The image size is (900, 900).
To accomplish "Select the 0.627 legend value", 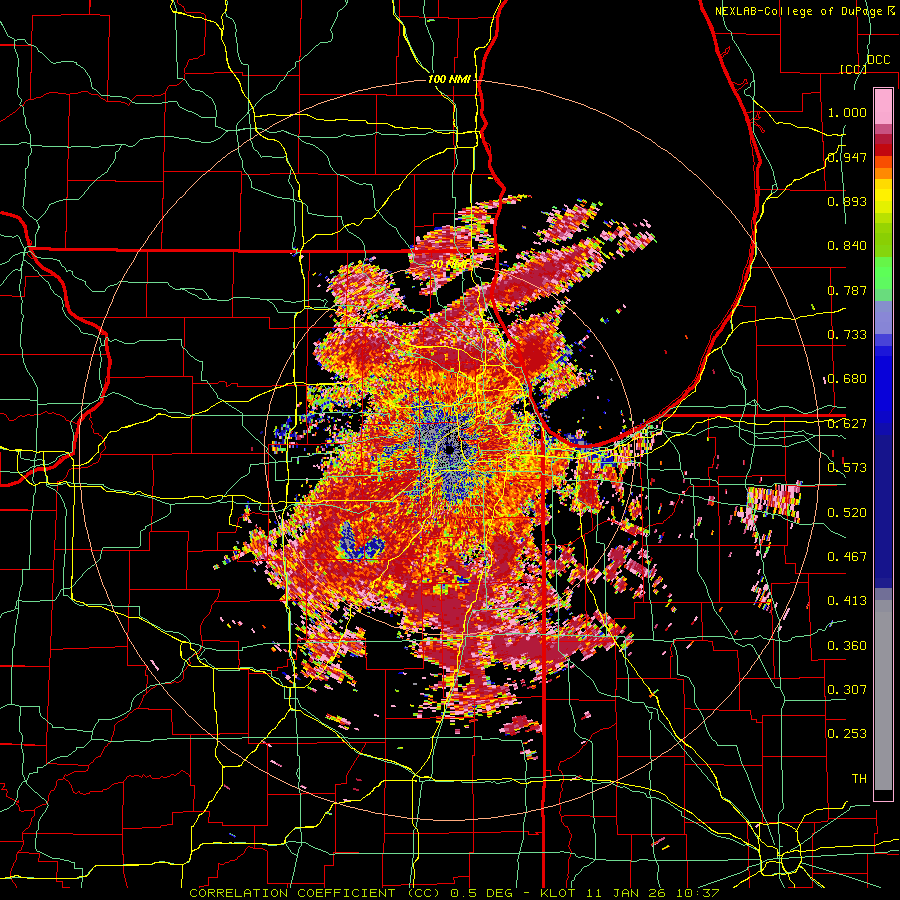I will 847,424.
